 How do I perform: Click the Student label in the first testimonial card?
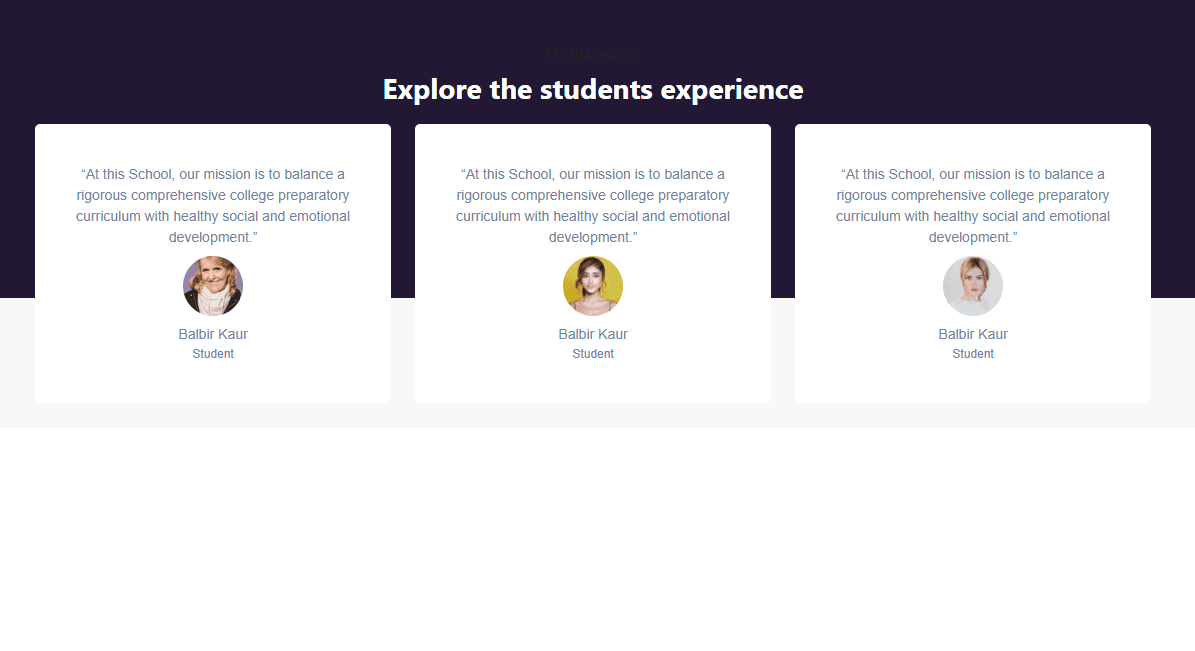coord(213,354)
